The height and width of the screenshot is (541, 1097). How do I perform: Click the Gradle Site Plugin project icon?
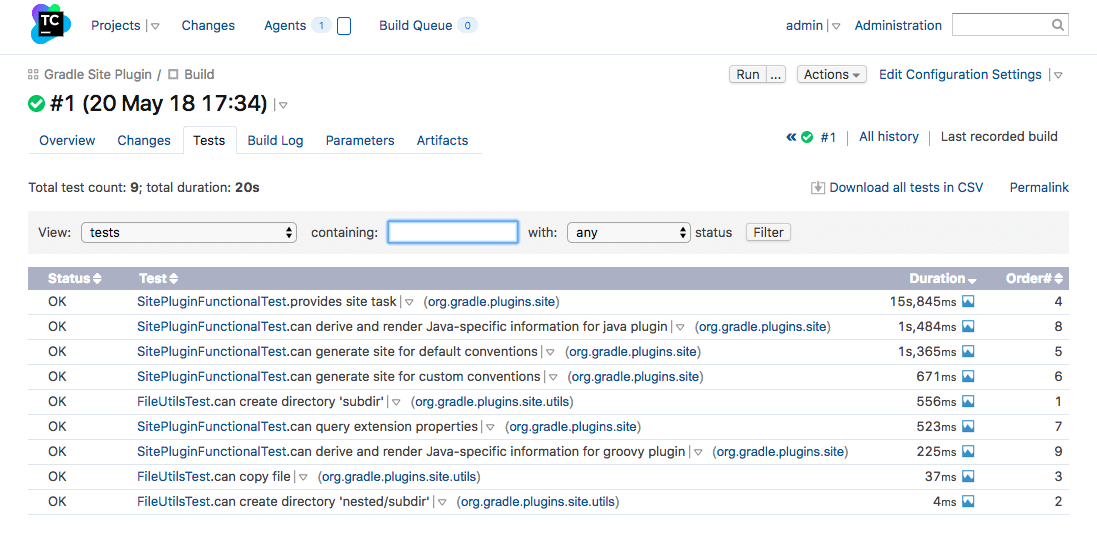(33, 75)
